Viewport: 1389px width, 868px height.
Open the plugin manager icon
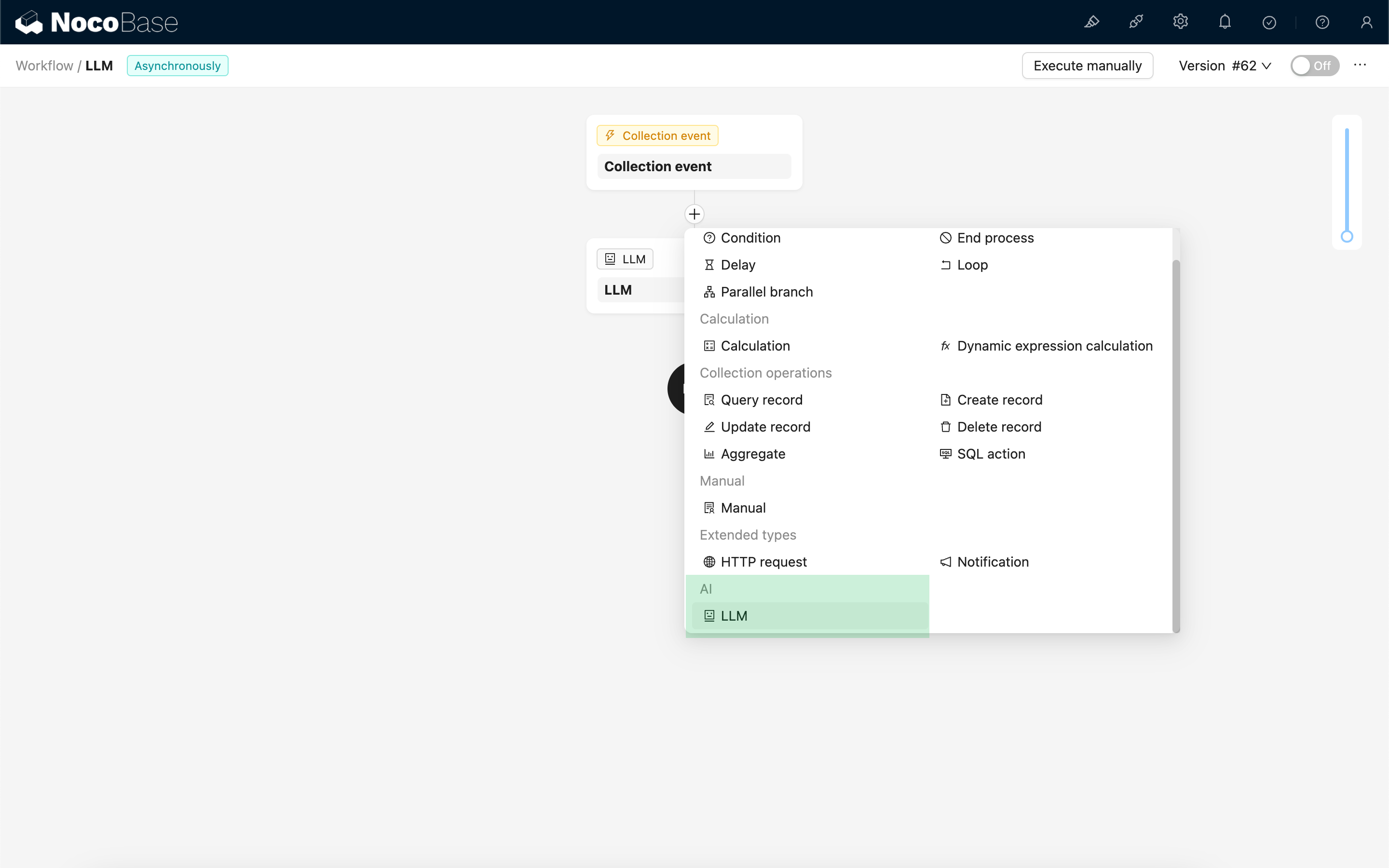coord(1136,22)
